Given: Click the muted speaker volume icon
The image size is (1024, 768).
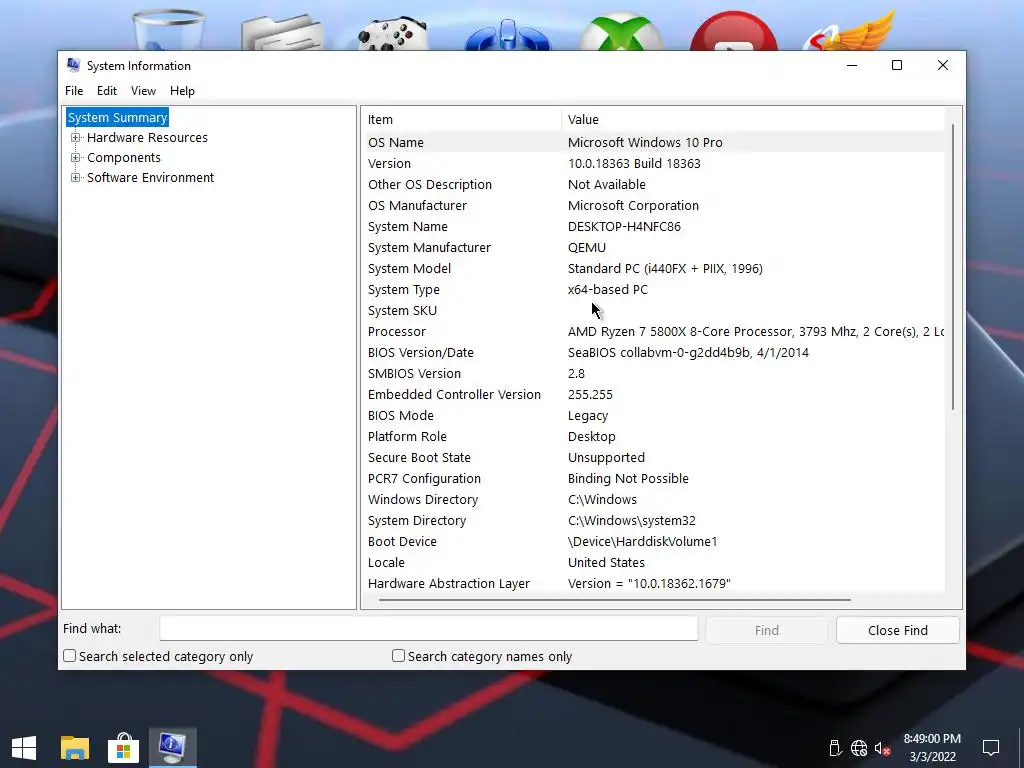Looking at the screenshot, I should click(x=882, y=748).
